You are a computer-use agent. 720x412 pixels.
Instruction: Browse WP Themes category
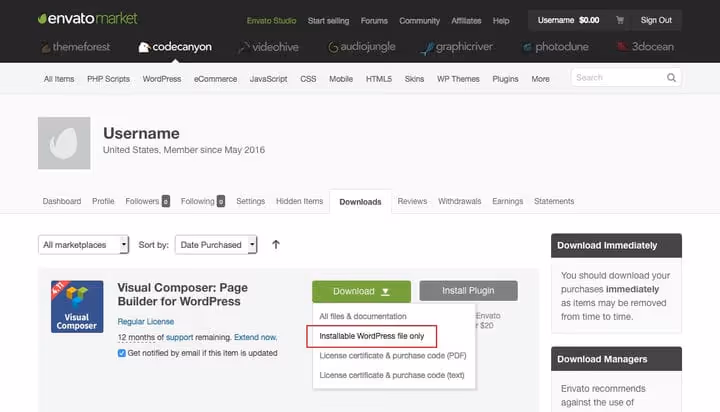pyautogui.click(x=458, y=79)
